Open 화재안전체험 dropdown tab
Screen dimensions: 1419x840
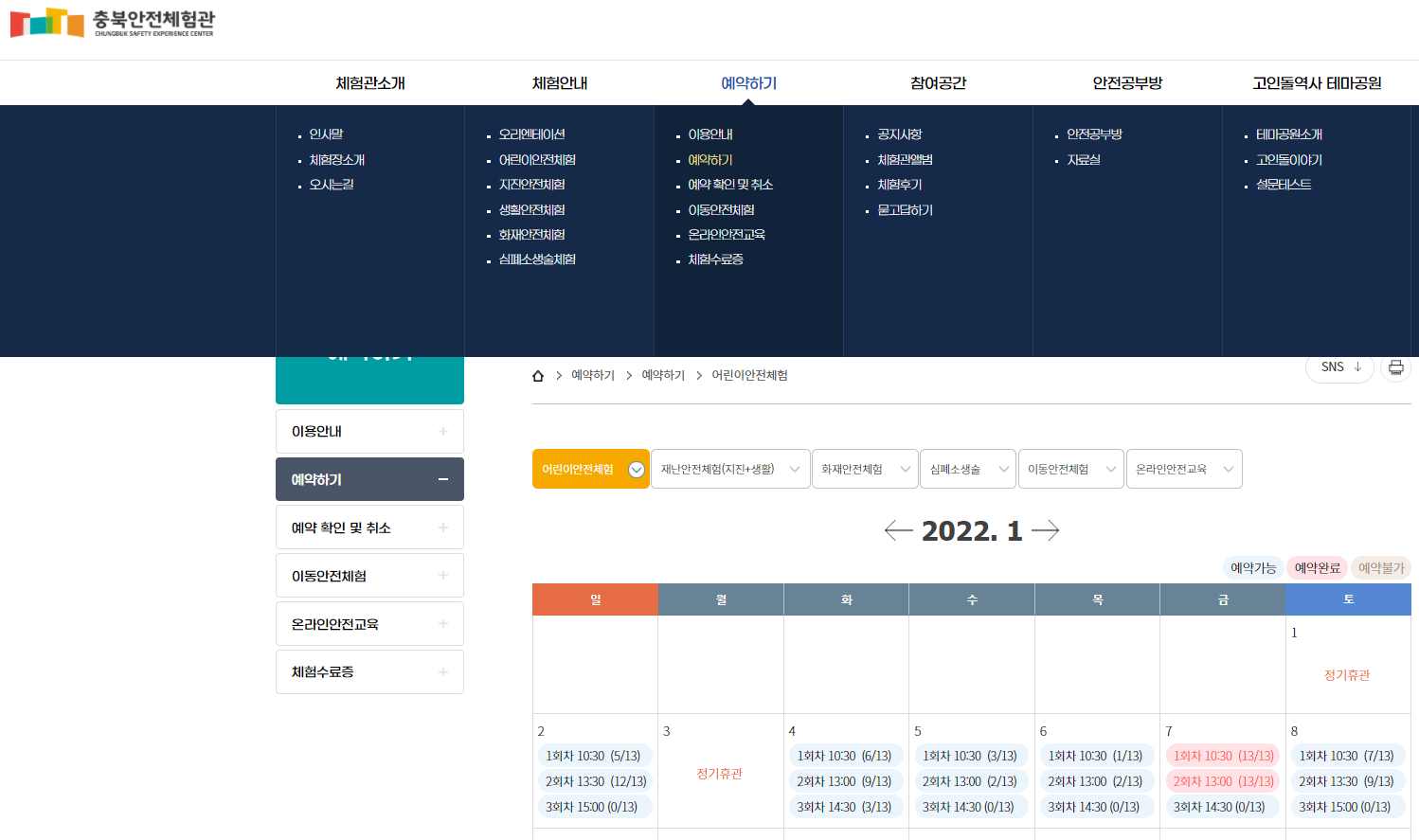[865, 469]
